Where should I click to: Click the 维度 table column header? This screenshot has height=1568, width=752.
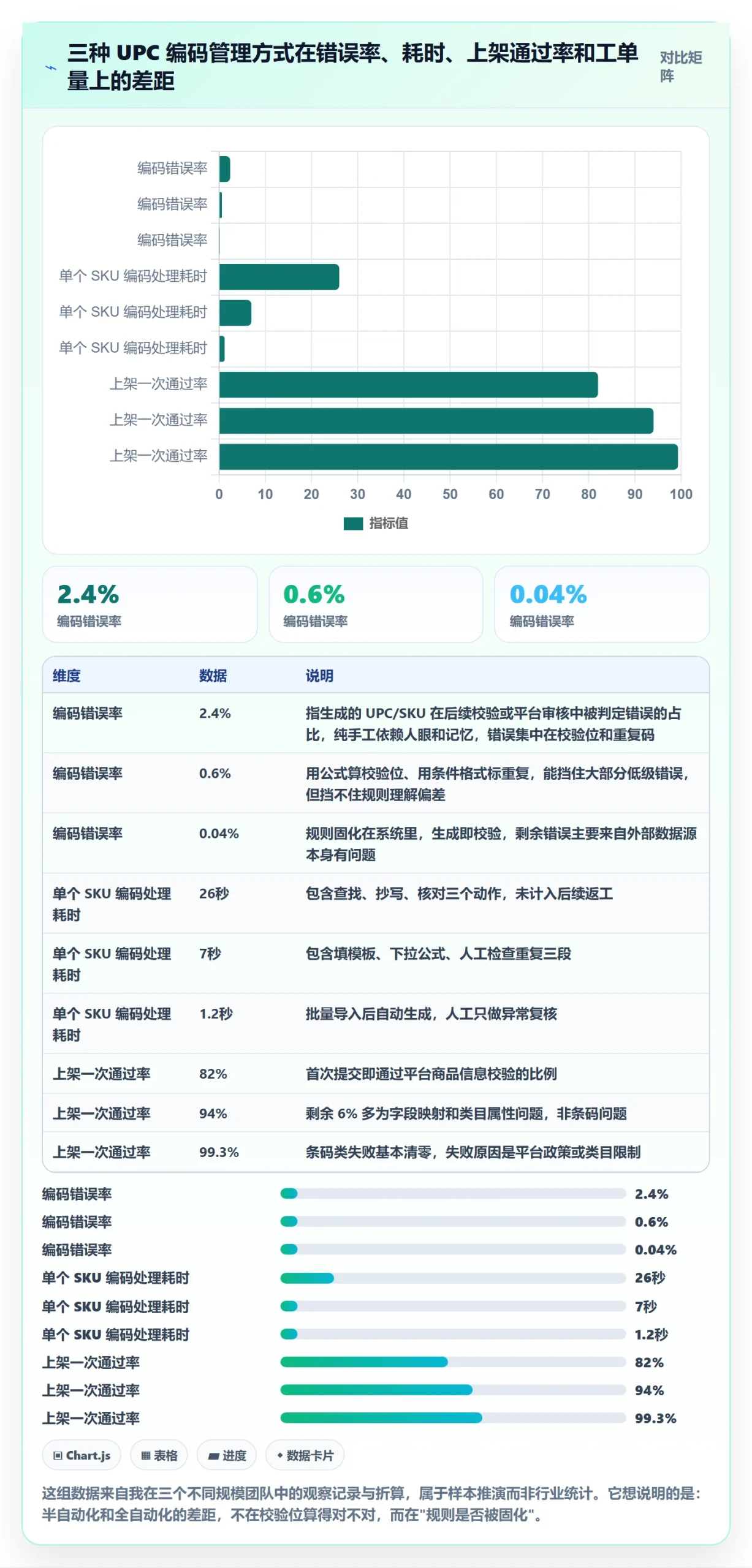tap(66, 676)
